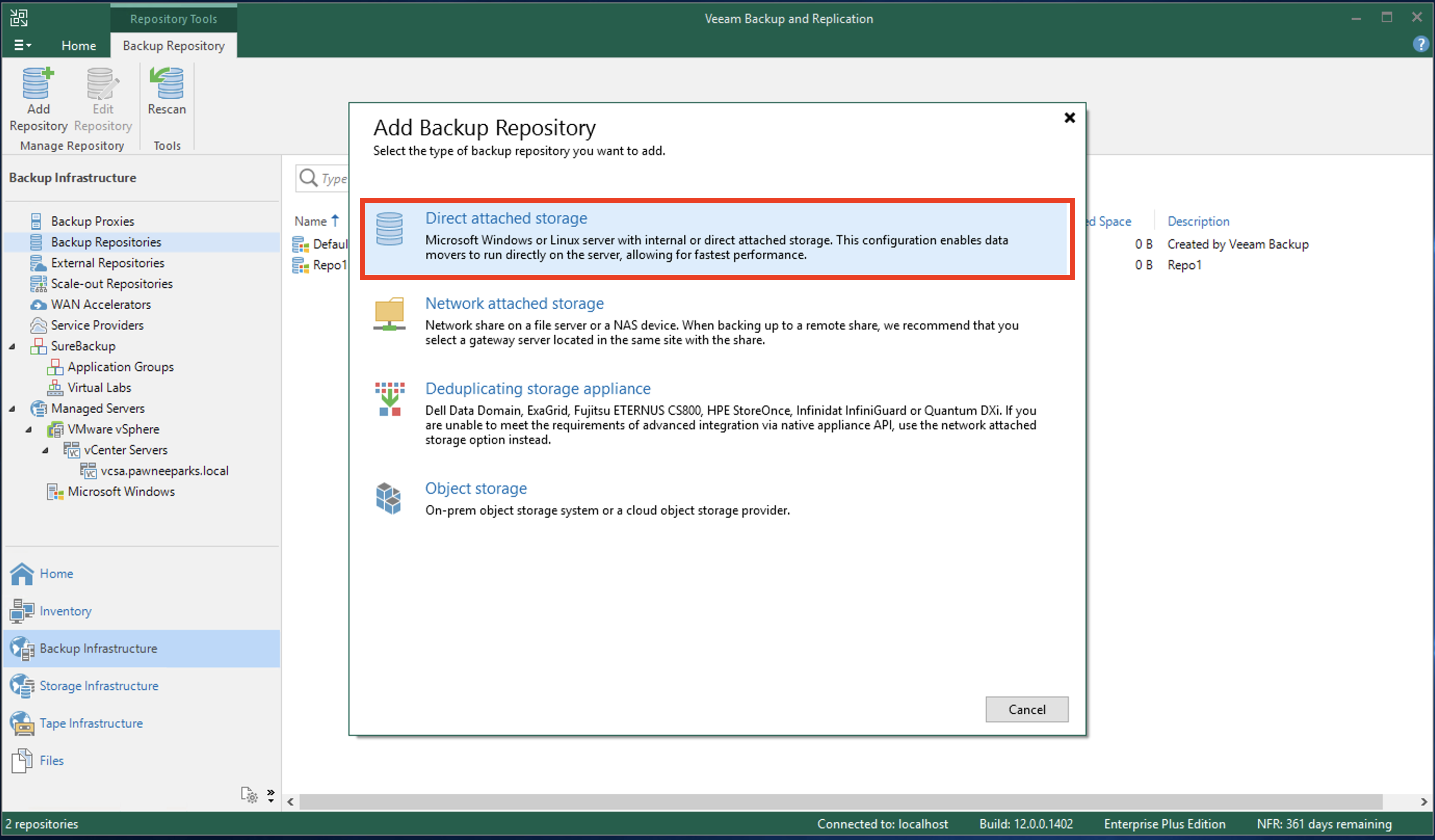
Task: Click "Created by Veeam Backup" description cell
Action: point(1238,244)
